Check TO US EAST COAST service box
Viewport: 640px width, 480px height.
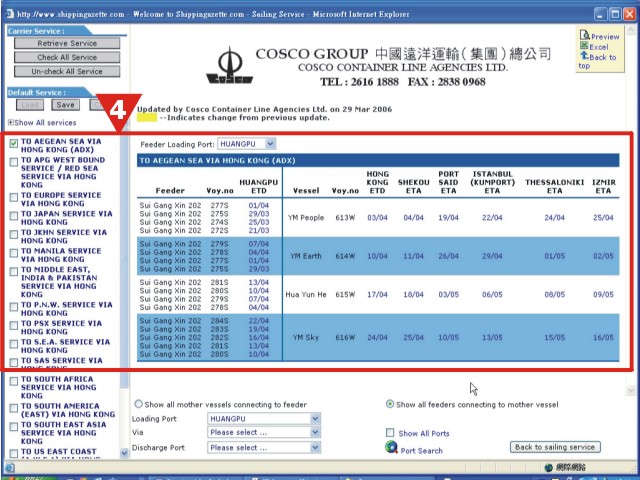[14, 453]
